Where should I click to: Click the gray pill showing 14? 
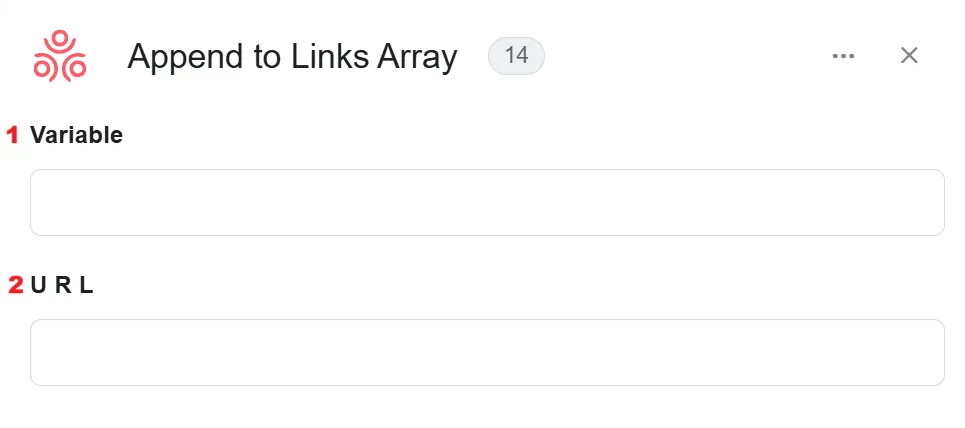(516, 56)
